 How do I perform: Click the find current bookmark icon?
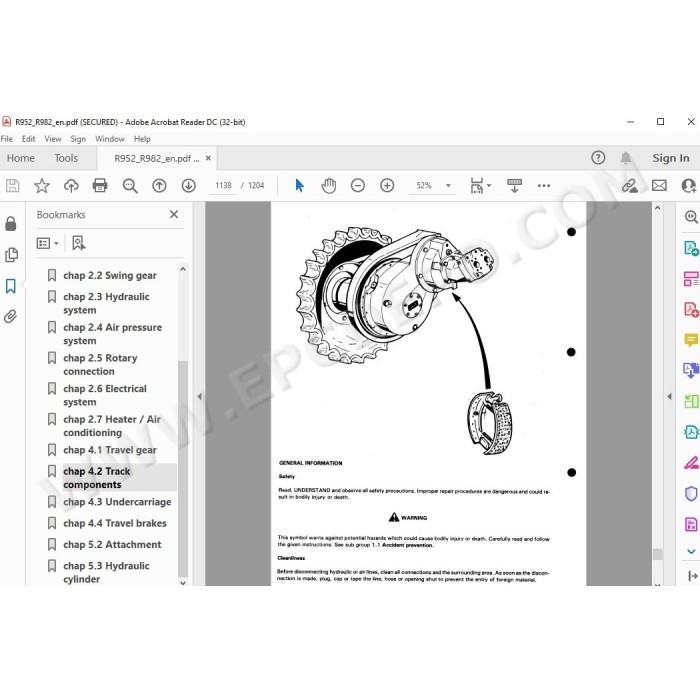pos(79,243)
